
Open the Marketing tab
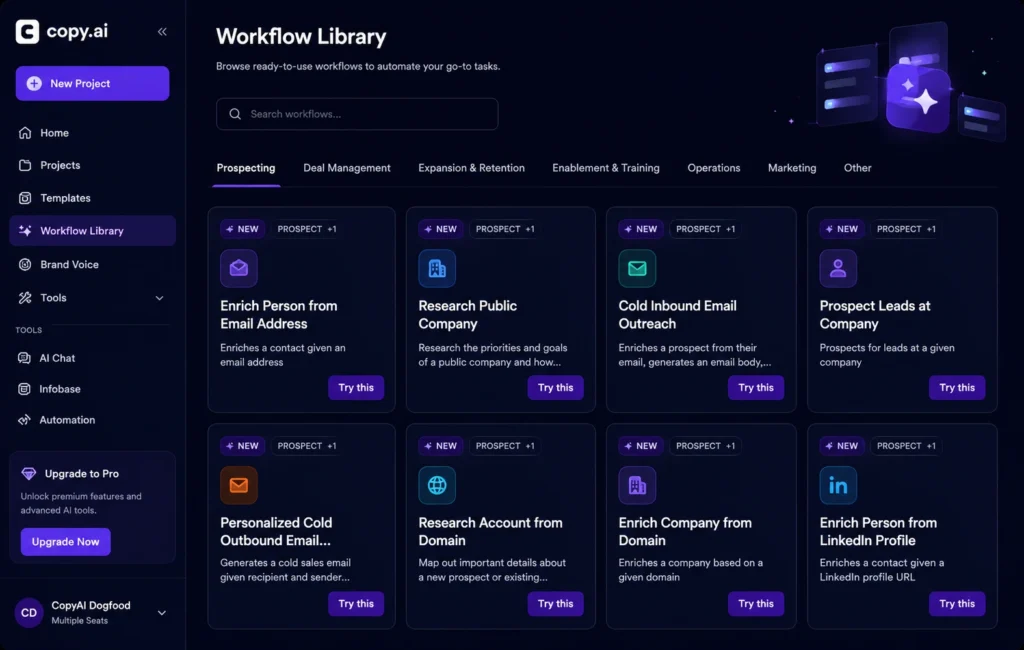click(x=792, y=168)
